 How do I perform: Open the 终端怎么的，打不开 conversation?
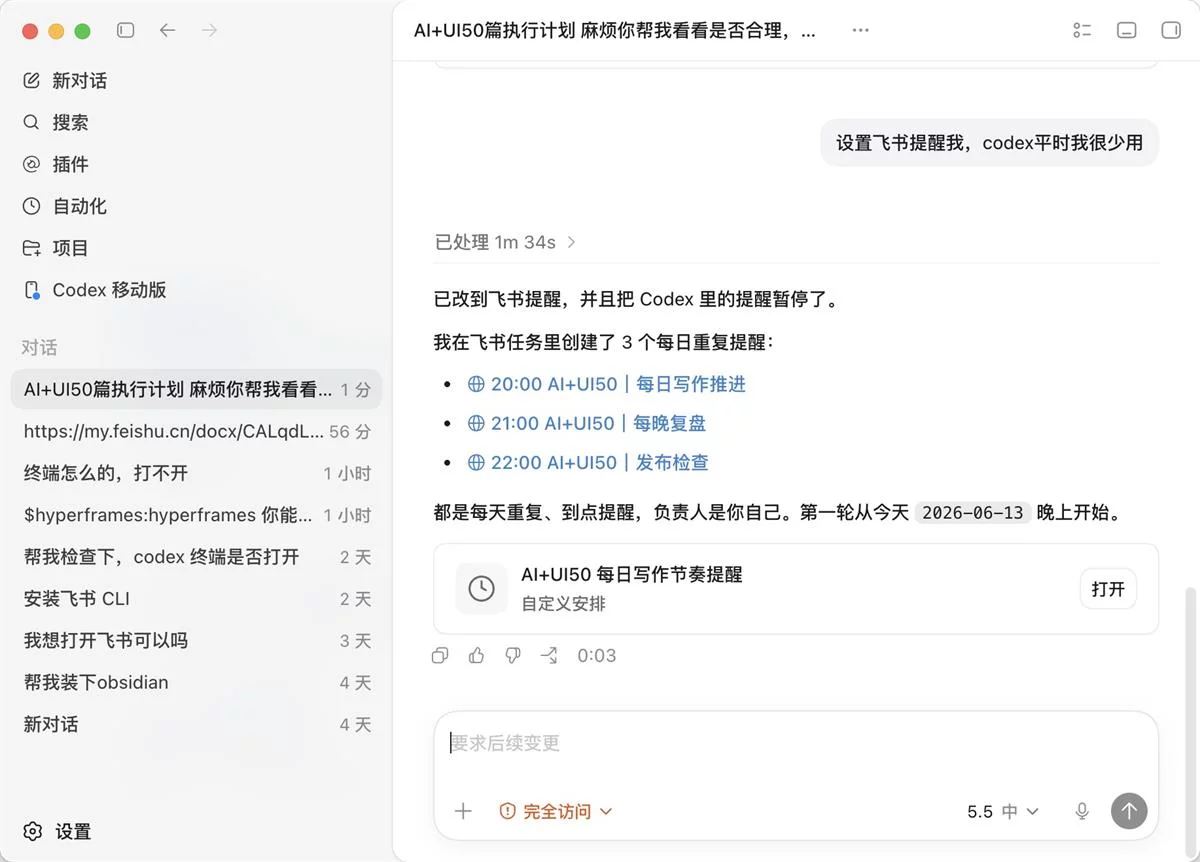[x=196, y=474]
